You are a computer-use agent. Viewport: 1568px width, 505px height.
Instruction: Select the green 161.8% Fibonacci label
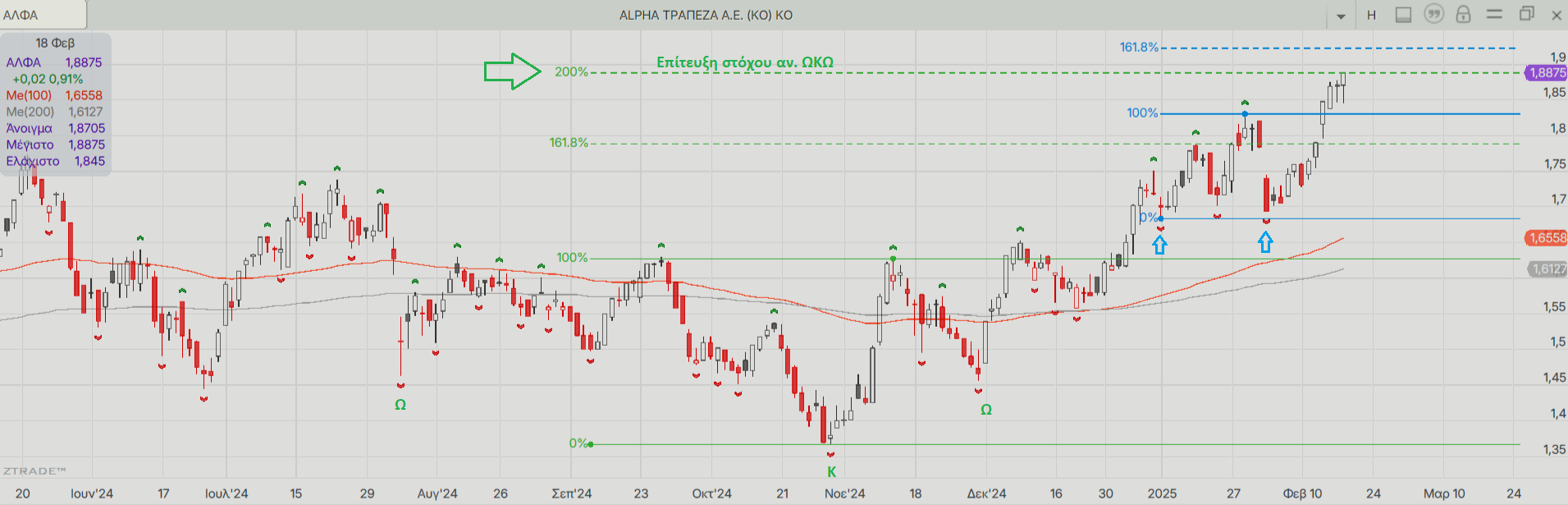(569, 143)
